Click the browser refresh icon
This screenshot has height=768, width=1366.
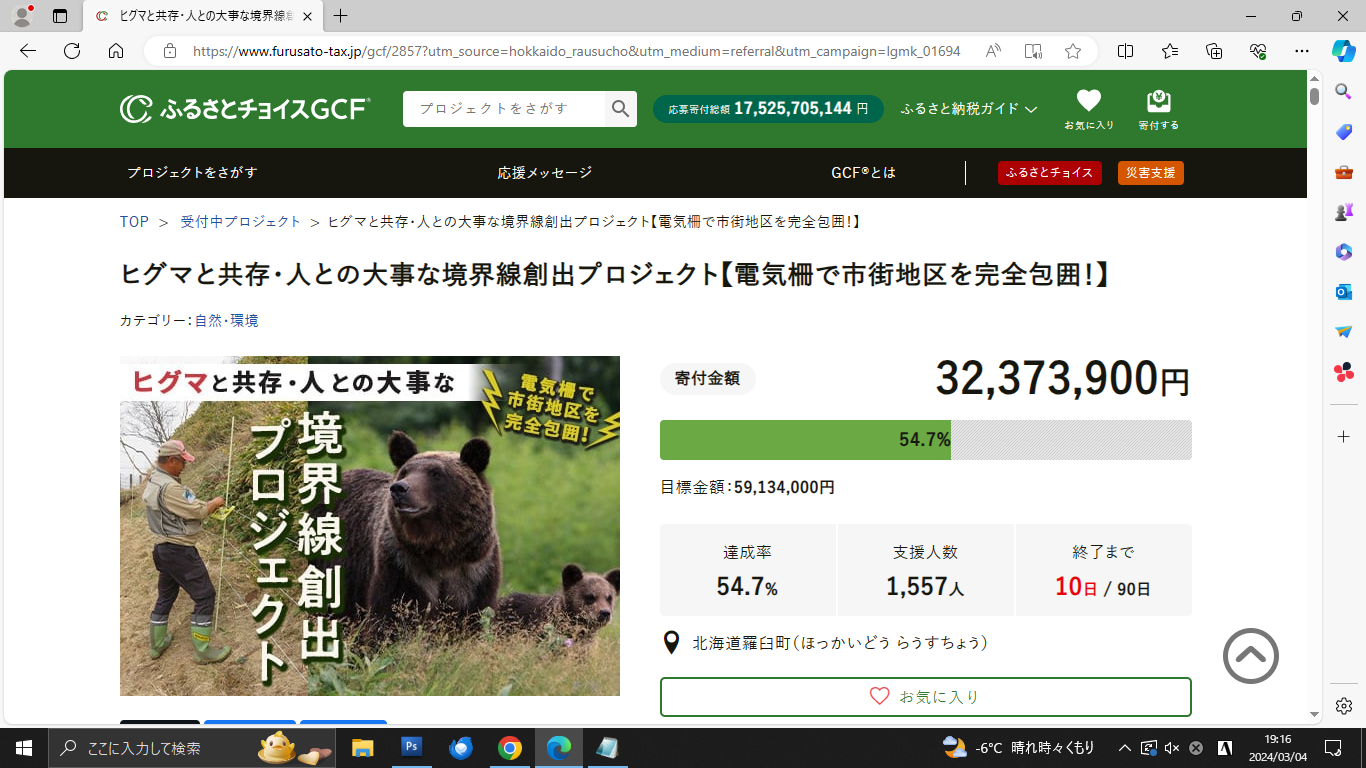pyautogui.click(x=72, y=51)
